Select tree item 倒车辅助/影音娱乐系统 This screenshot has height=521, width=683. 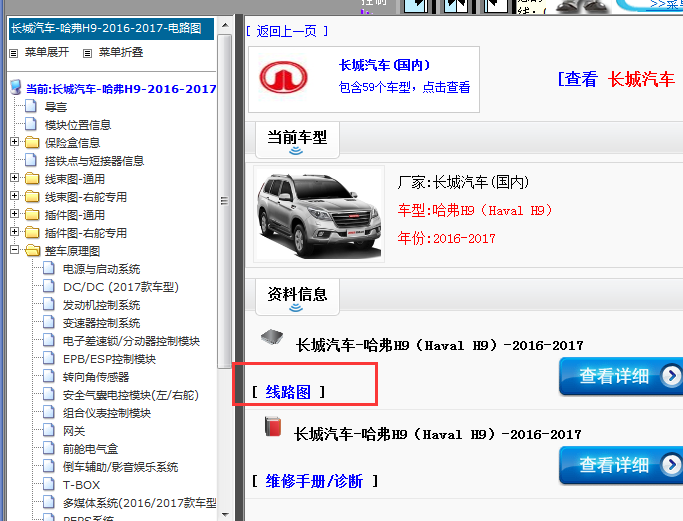click(x=120, y=467)
